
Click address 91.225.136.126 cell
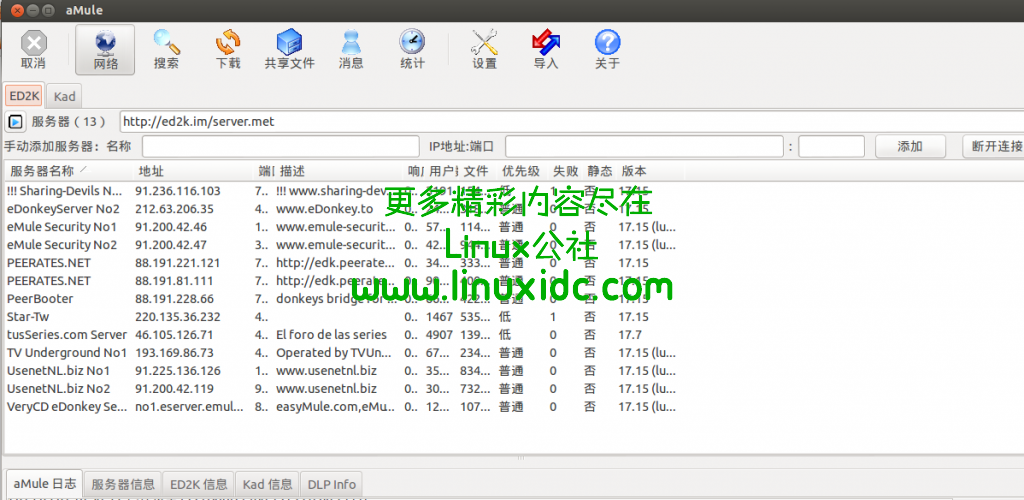(x=178, y=371)
